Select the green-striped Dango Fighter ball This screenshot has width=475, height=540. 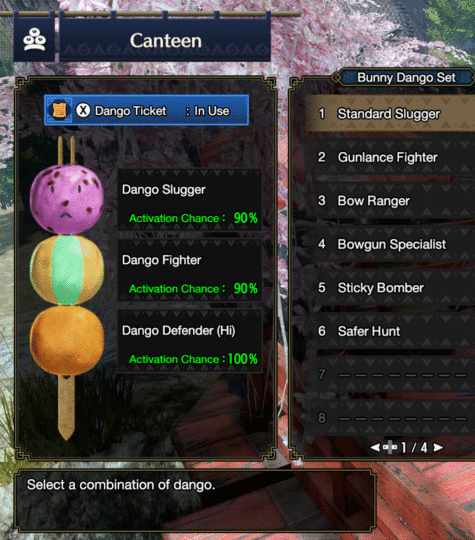[67, 270]
